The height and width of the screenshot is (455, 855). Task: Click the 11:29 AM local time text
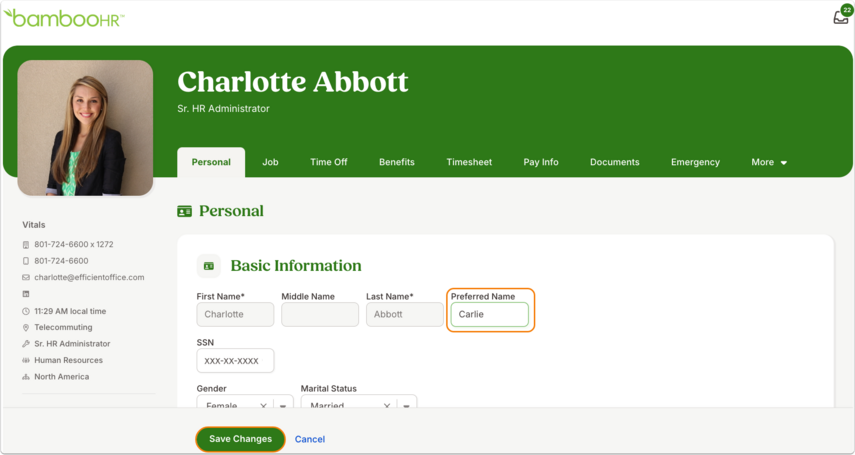70,311
